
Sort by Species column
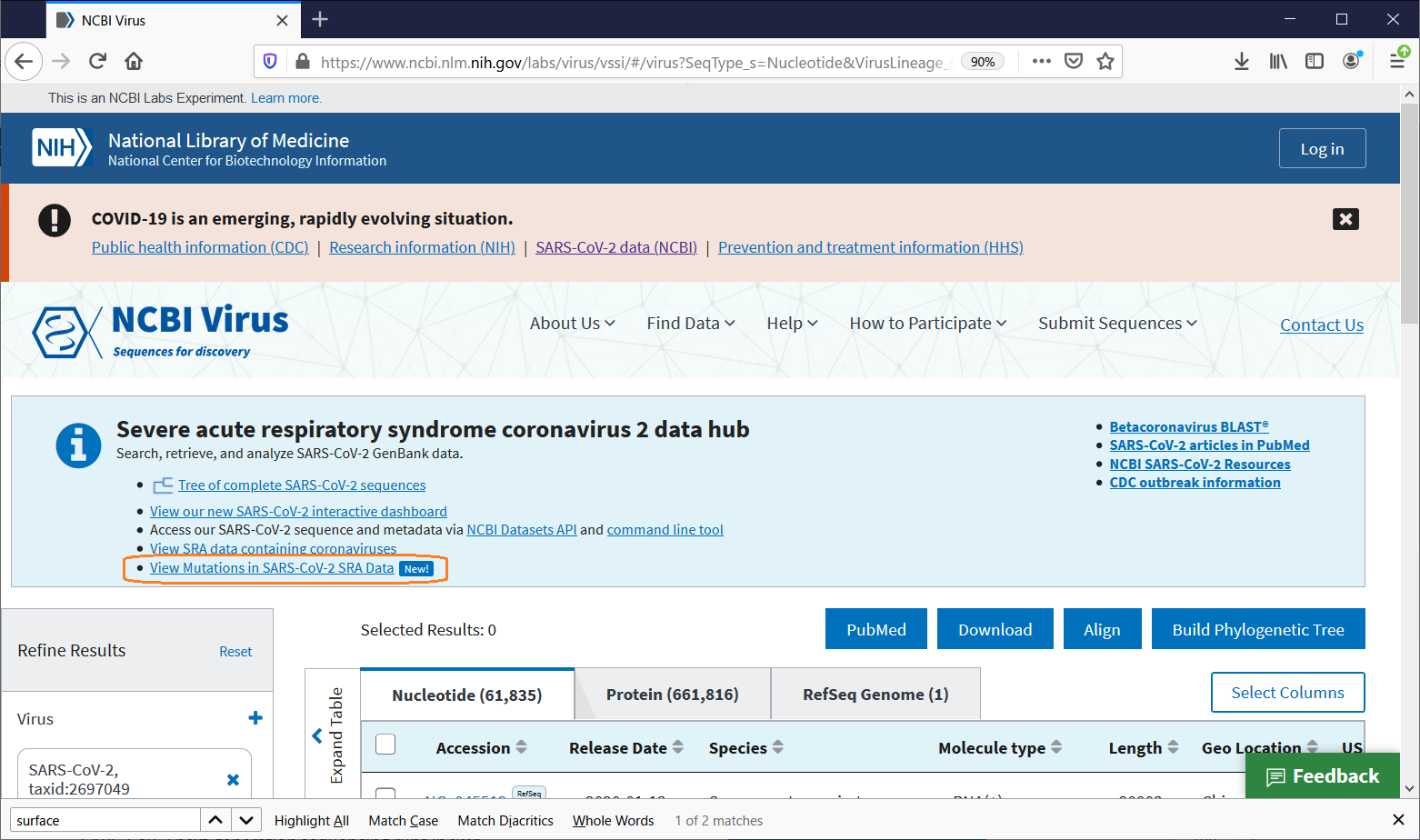pyautogui.click(x=745, y=747)
